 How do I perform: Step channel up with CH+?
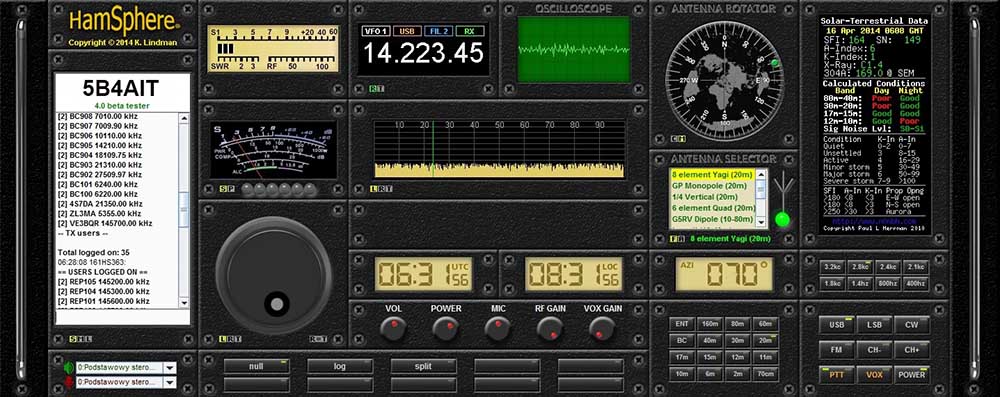(912, 350)
